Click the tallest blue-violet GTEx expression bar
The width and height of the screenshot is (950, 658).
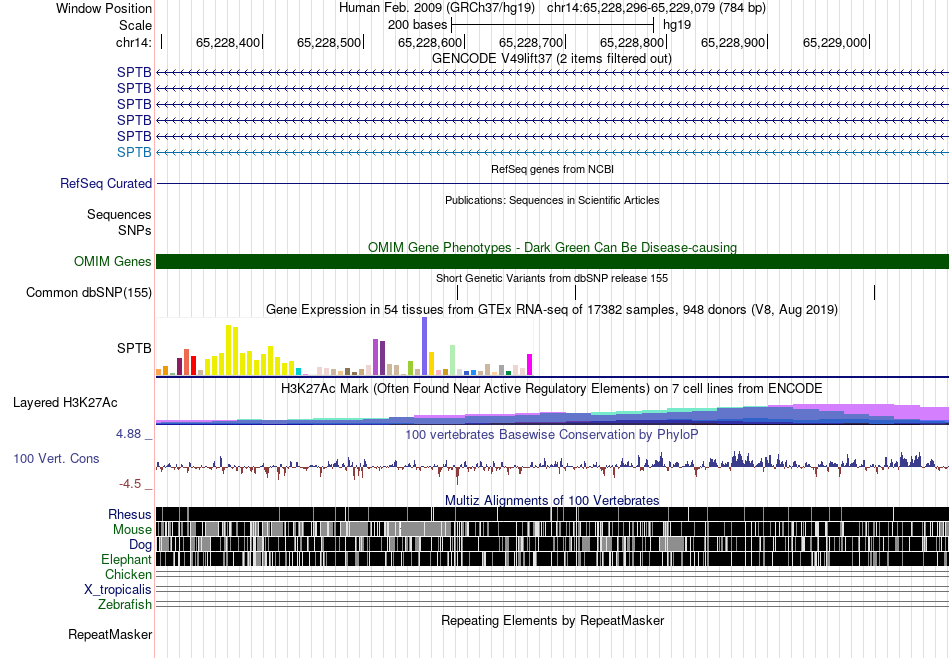[425, 346]
